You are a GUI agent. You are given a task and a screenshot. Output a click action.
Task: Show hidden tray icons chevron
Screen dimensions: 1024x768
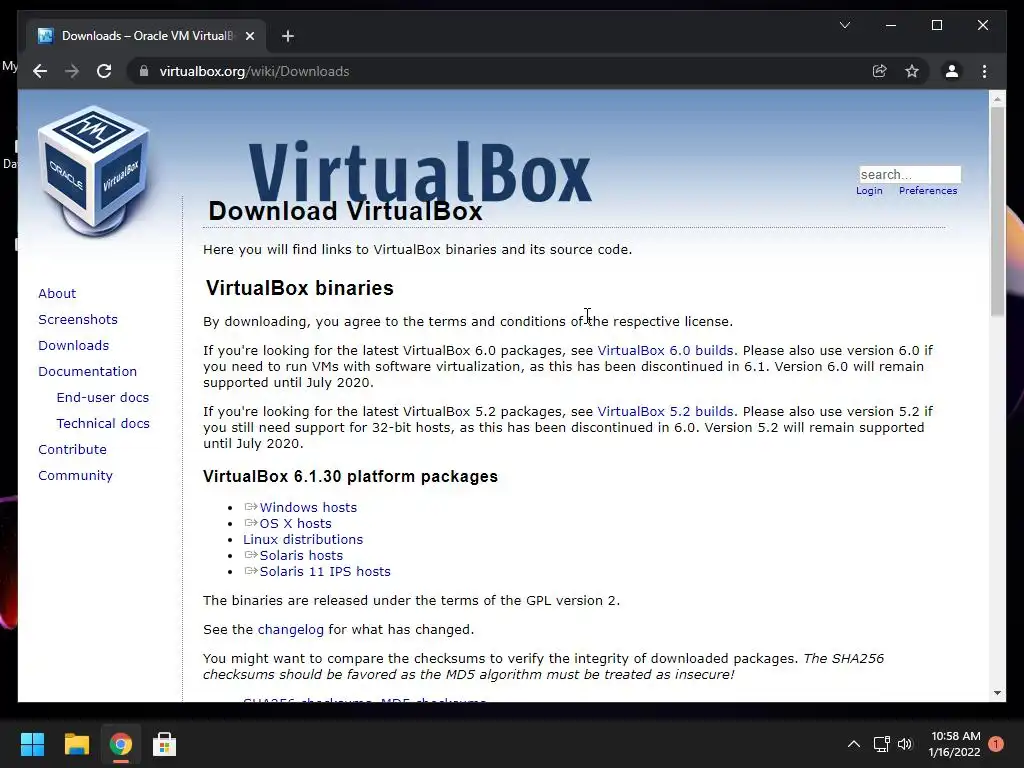coord(854,744)
